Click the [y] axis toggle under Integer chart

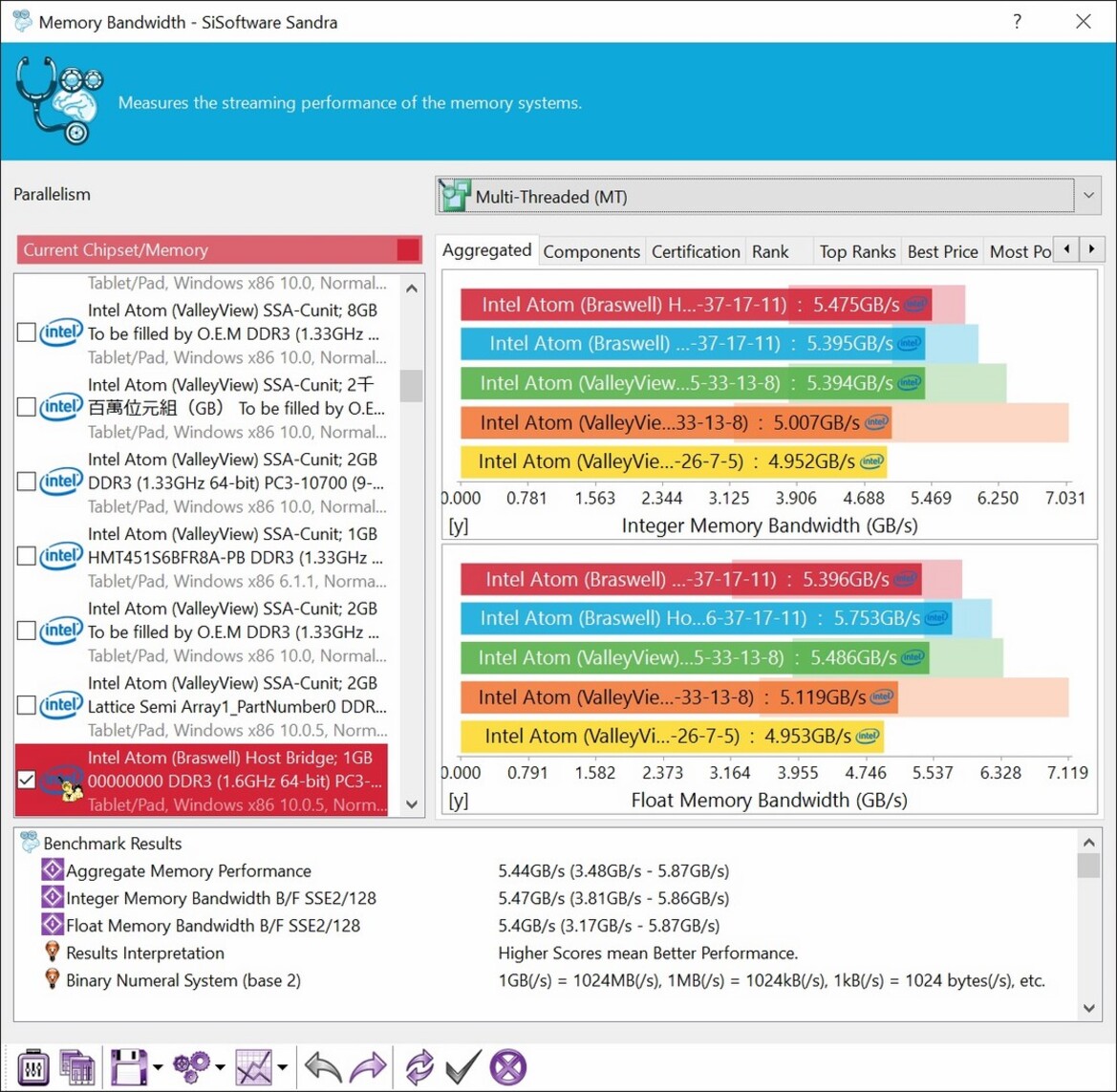(x=458, y=525)
